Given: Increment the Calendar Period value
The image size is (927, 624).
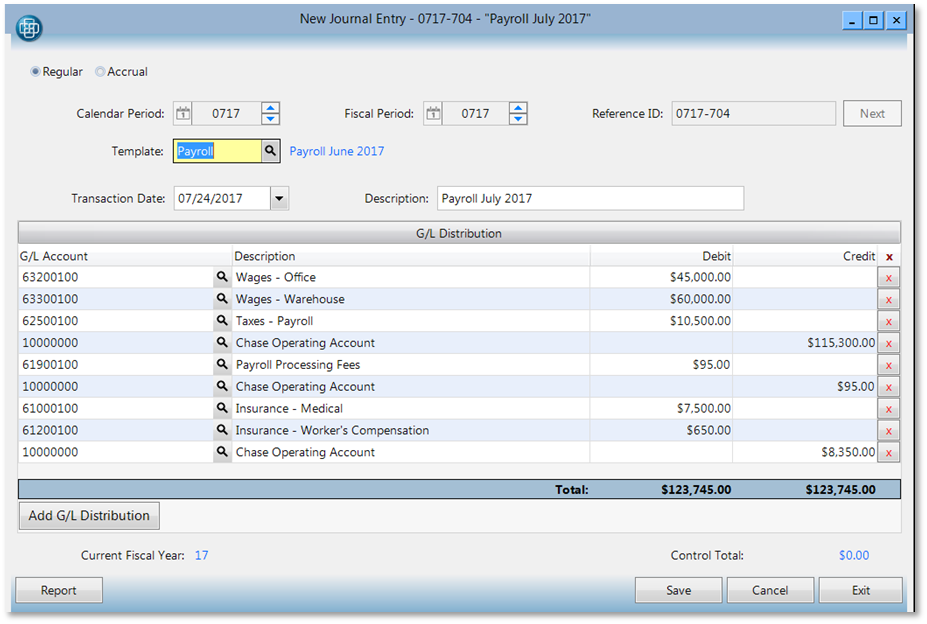Looking at the screenshot, I should point(270,107).
